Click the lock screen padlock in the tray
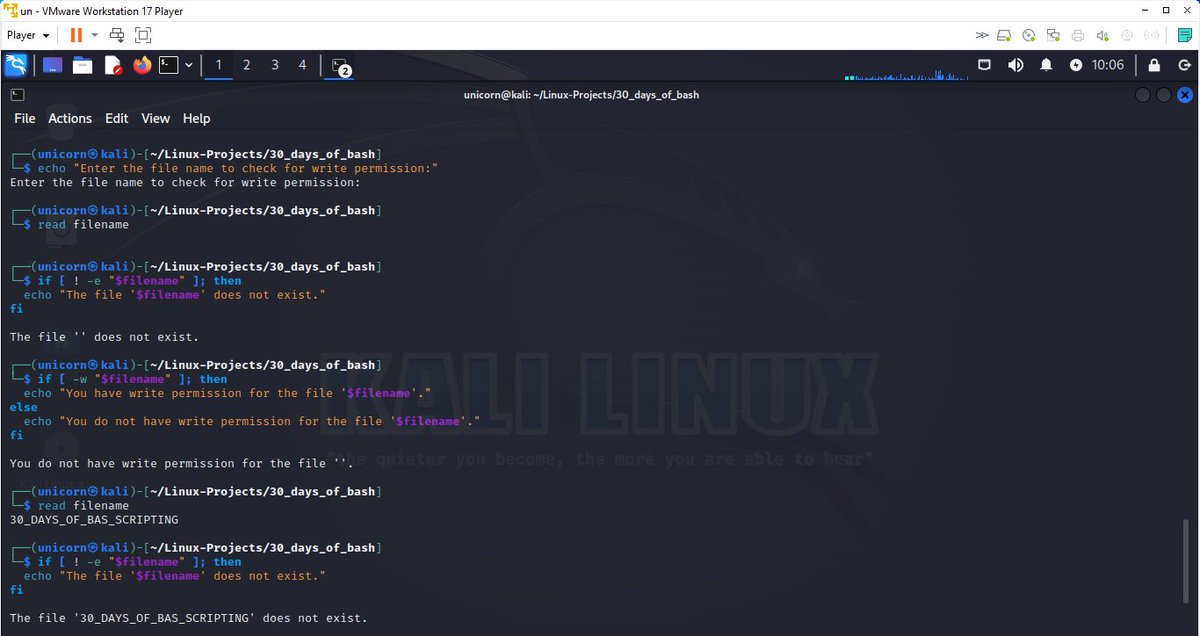Viewport: 1200px width, 636px height. coord(1154,64)
